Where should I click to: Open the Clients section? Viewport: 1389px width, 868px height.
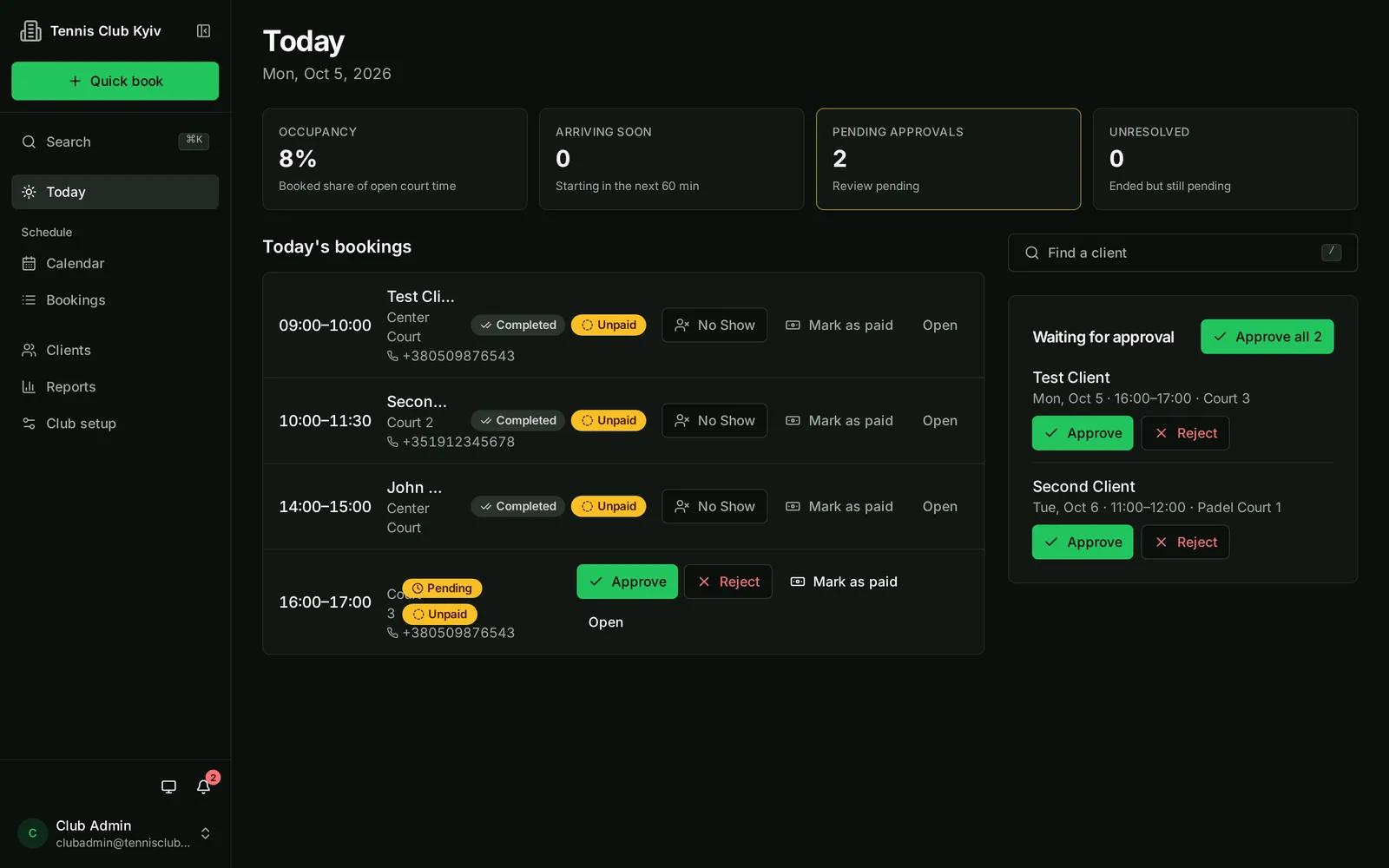point(115,350)
